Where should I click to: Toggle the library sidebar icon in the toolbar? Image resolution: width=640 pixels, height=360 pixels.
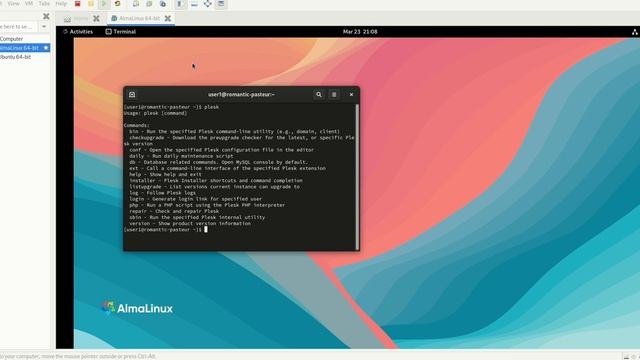coord(180,4)
